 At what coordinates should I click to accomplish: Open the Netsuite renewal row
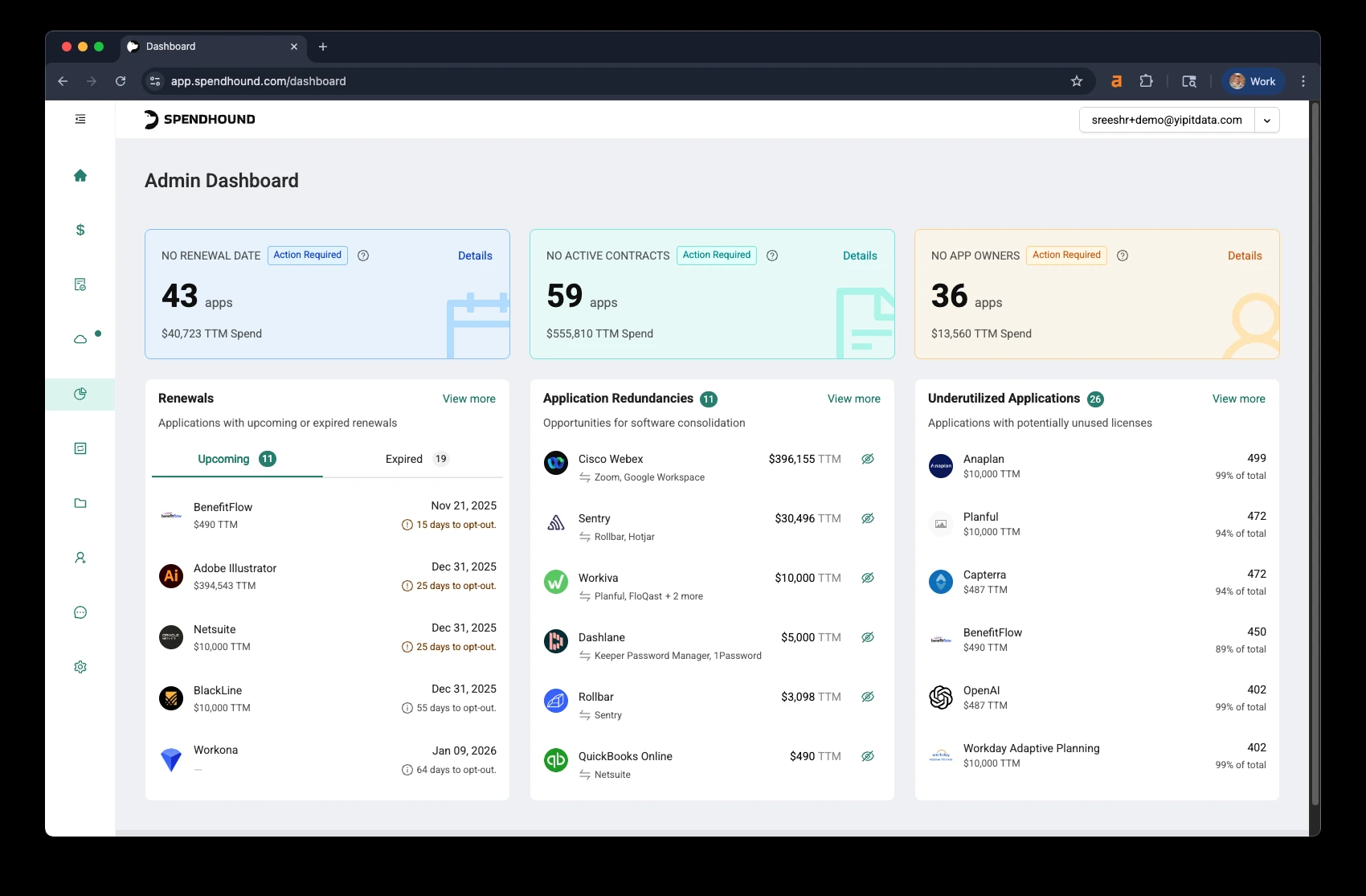[328, 637]
